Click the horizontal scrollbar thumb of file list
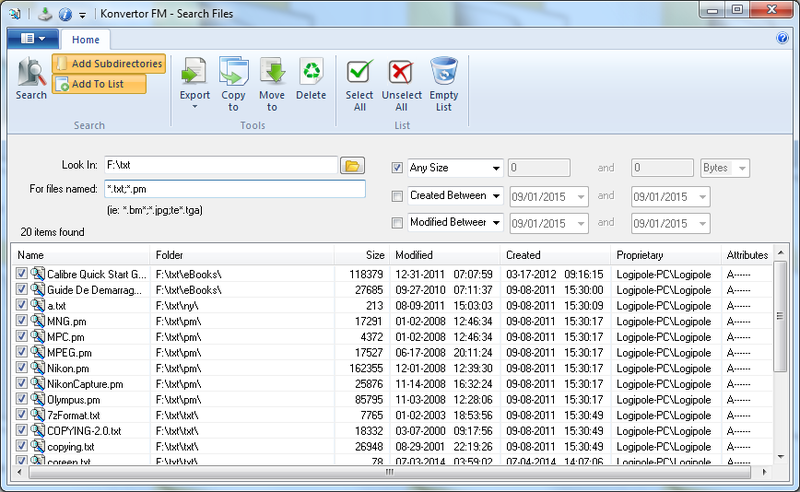 pyautogui.click(x=389, y=472)
